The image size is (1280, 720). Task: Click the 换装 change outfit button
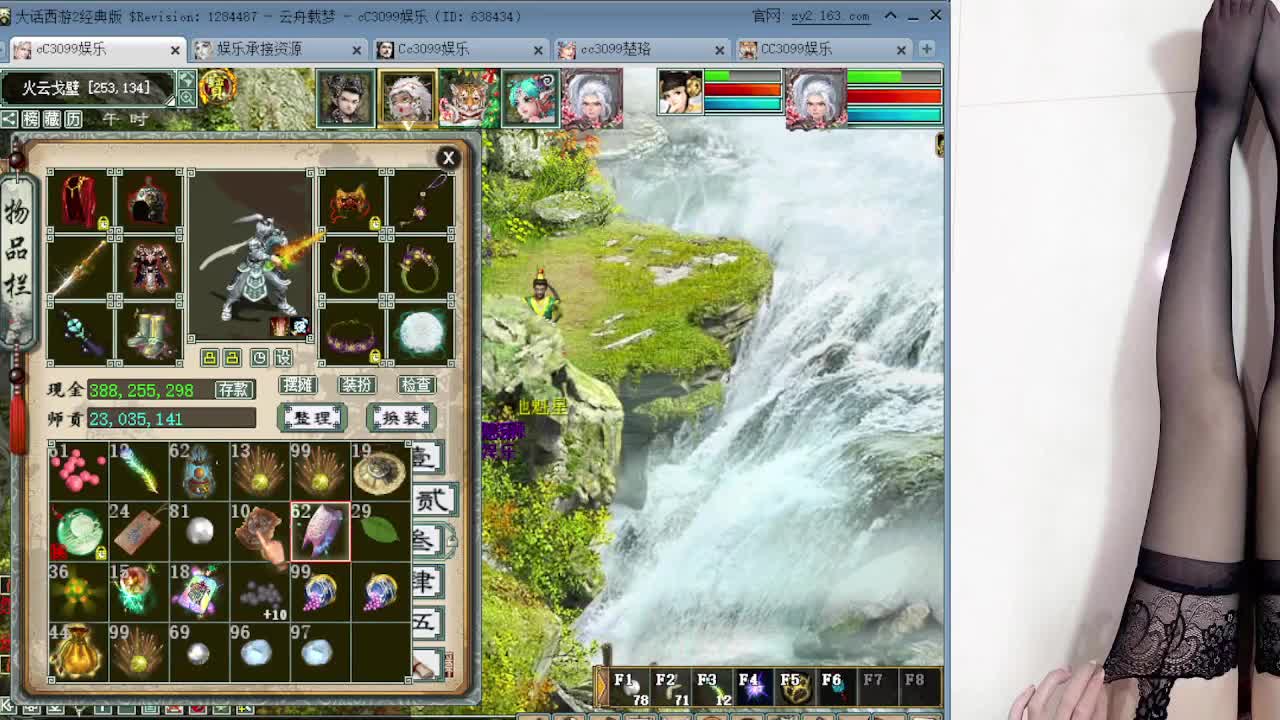400,417
